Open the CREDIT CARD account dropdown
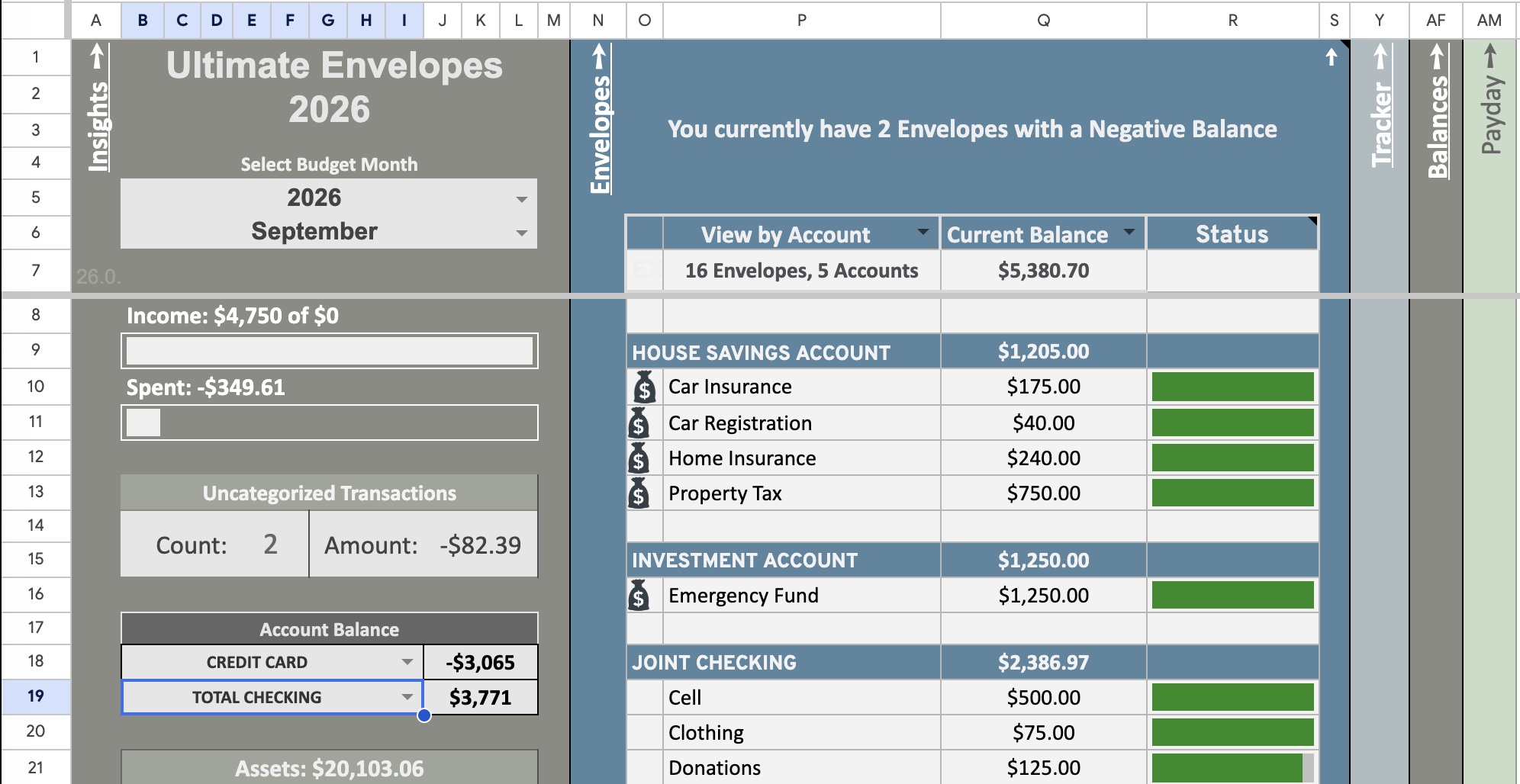This screenshot has width=1520, height=784. tap(407, 662)
